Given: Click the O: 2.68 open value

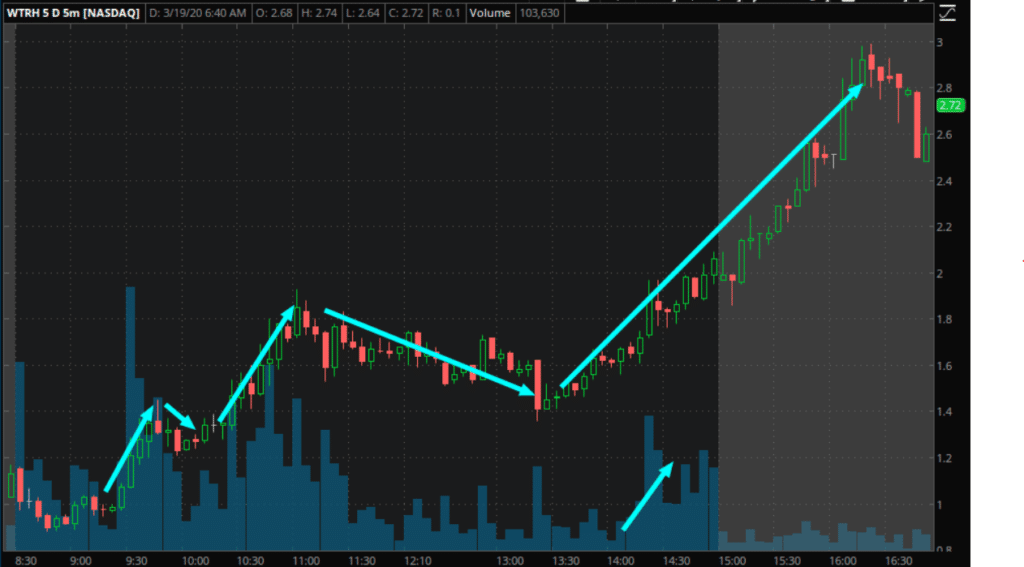Looking at the screenshot, I should pos(274,13).
